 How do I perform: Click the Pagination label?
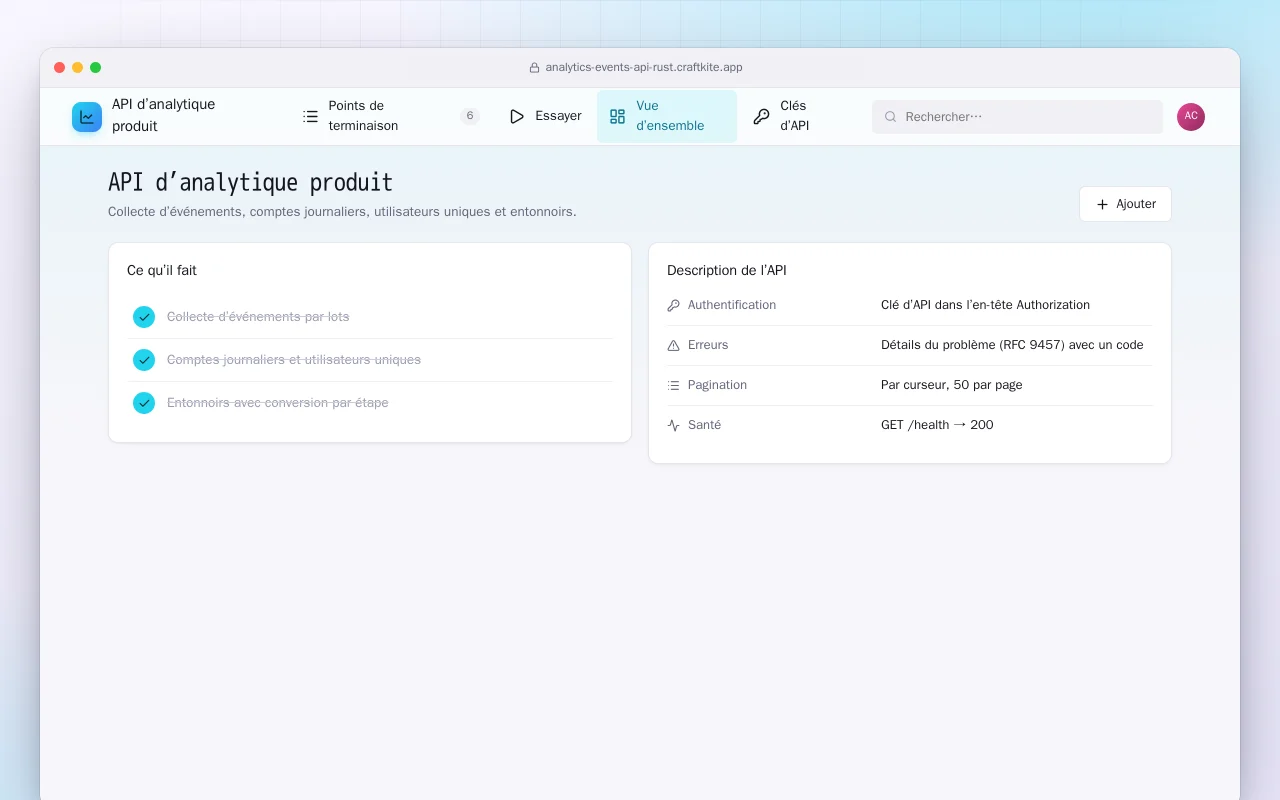(x=717, y=385)
